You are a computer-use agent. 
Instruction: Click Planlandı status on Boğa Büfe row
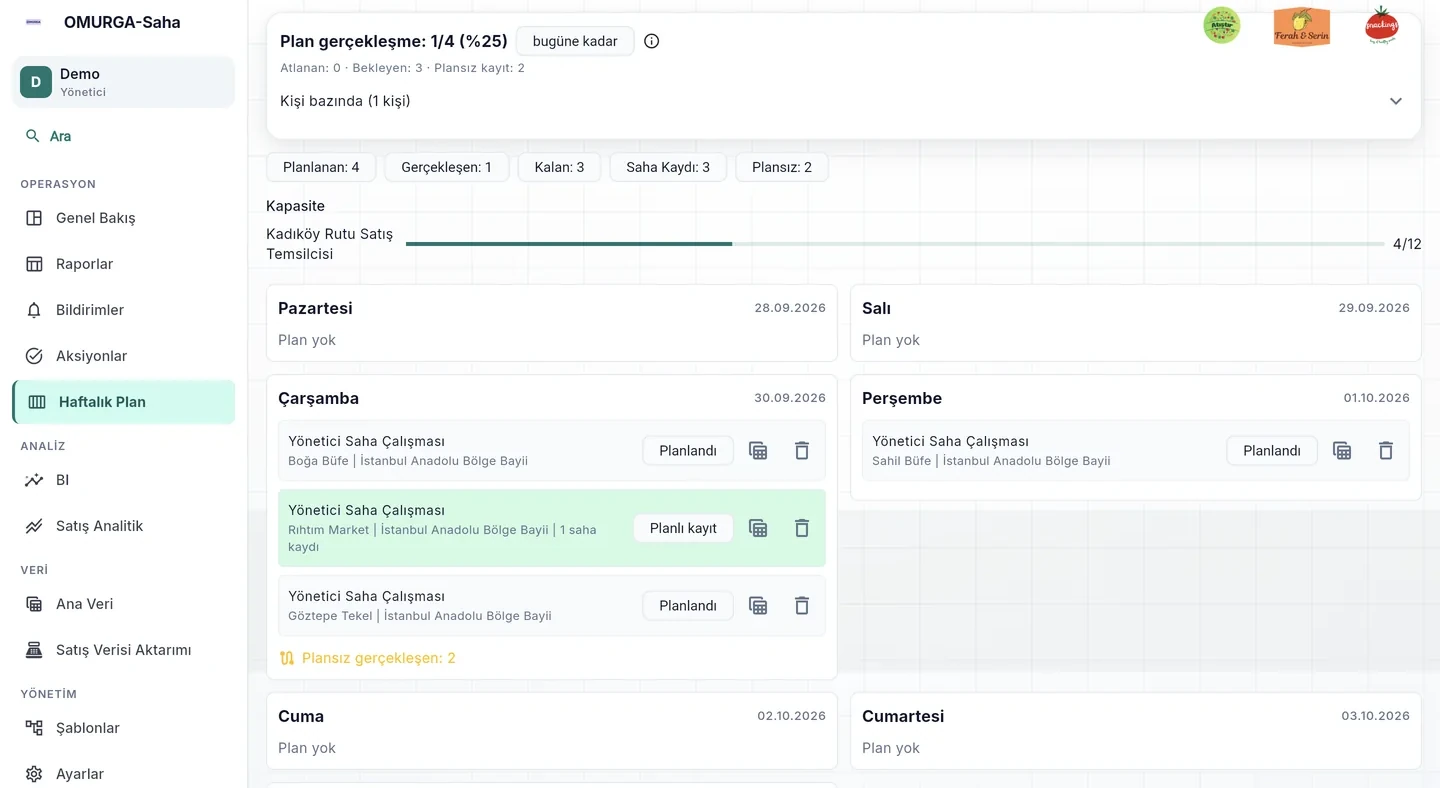(x=688, y=451)
